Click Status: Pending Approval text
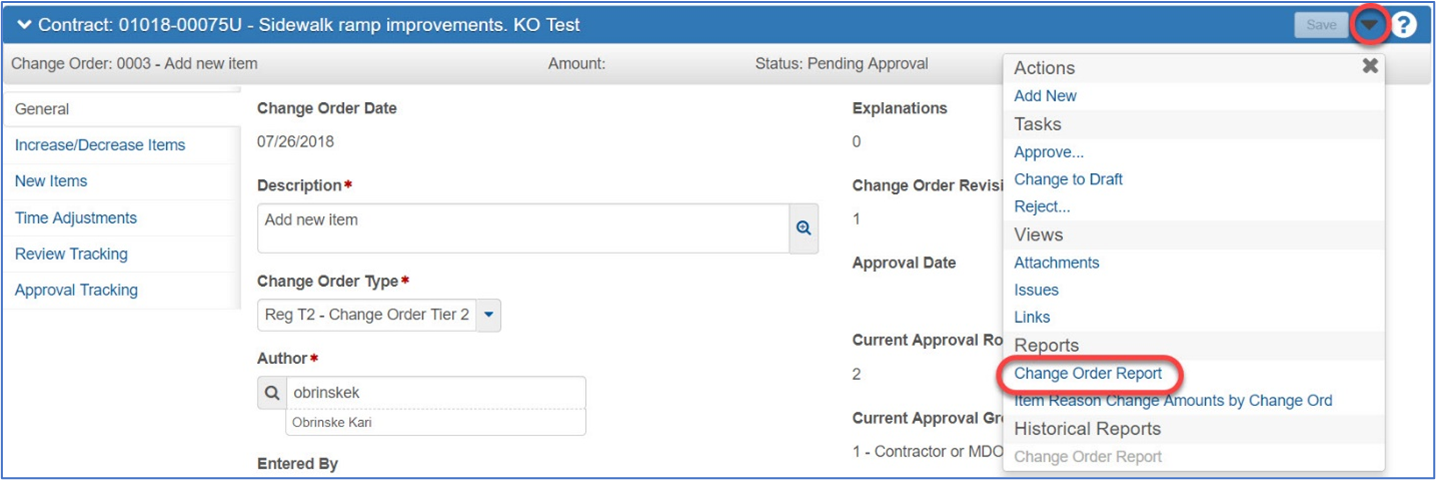Viewport: 1436px width, 480px height. pyautogui.click(x=841, y=64)
